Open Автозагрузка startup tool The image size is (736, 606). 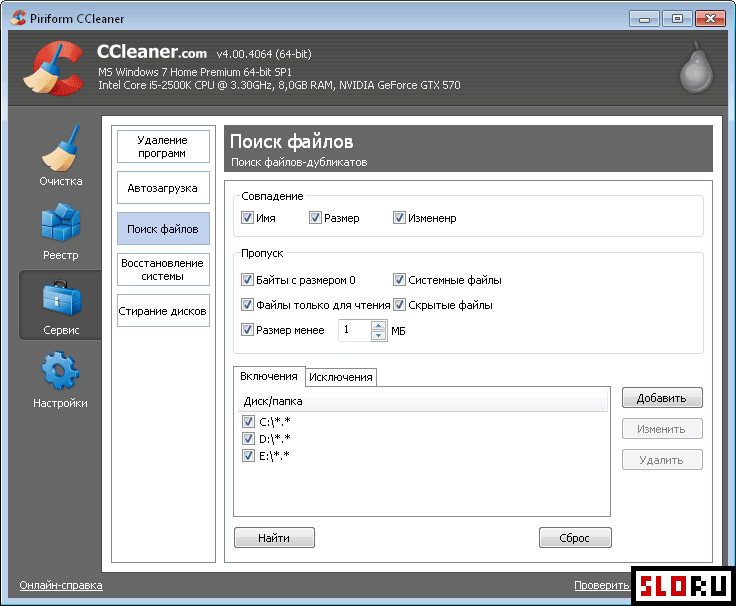(163, 188)
